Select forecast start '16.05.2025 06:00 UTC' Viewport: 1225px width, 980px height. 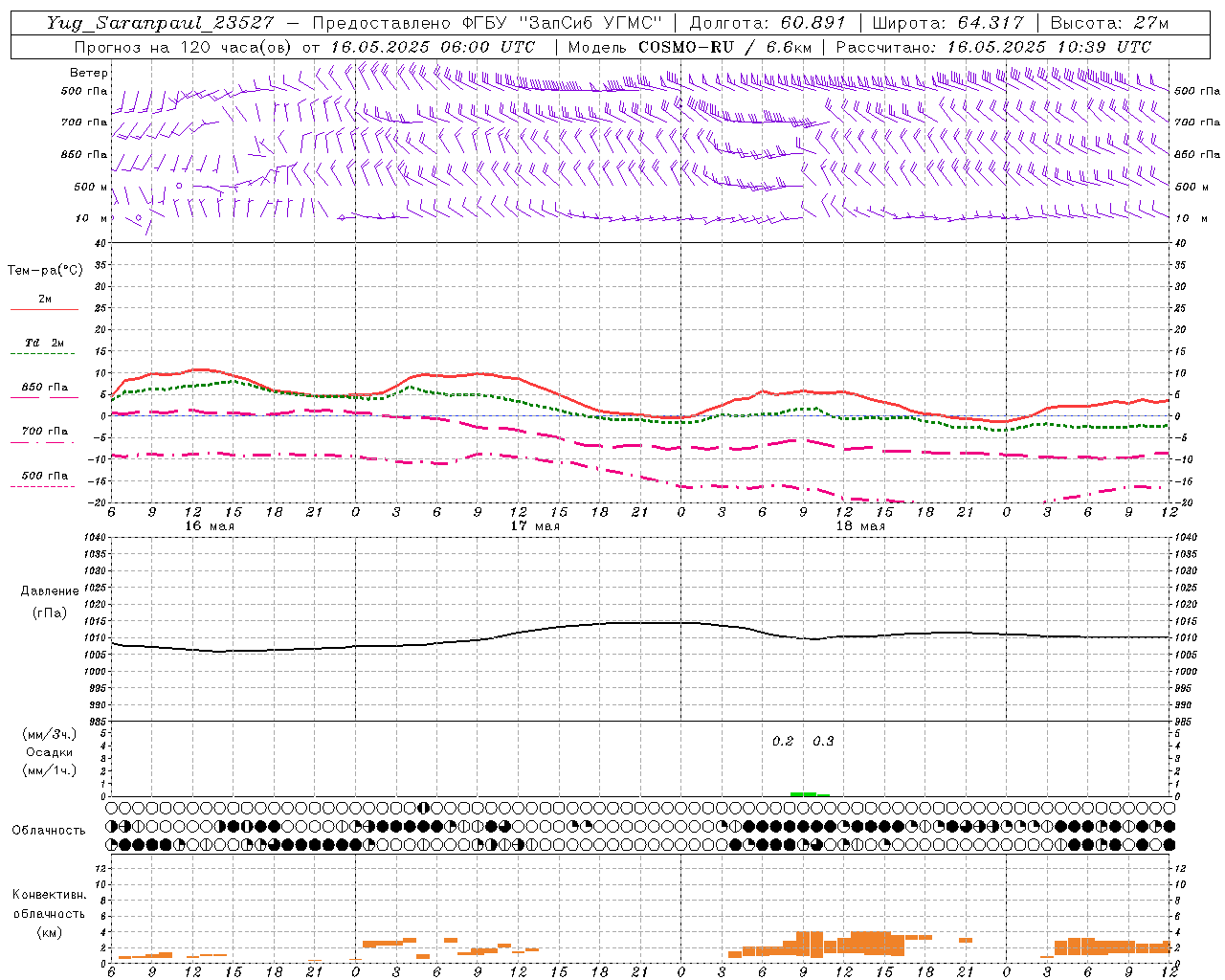coord(433,47)
